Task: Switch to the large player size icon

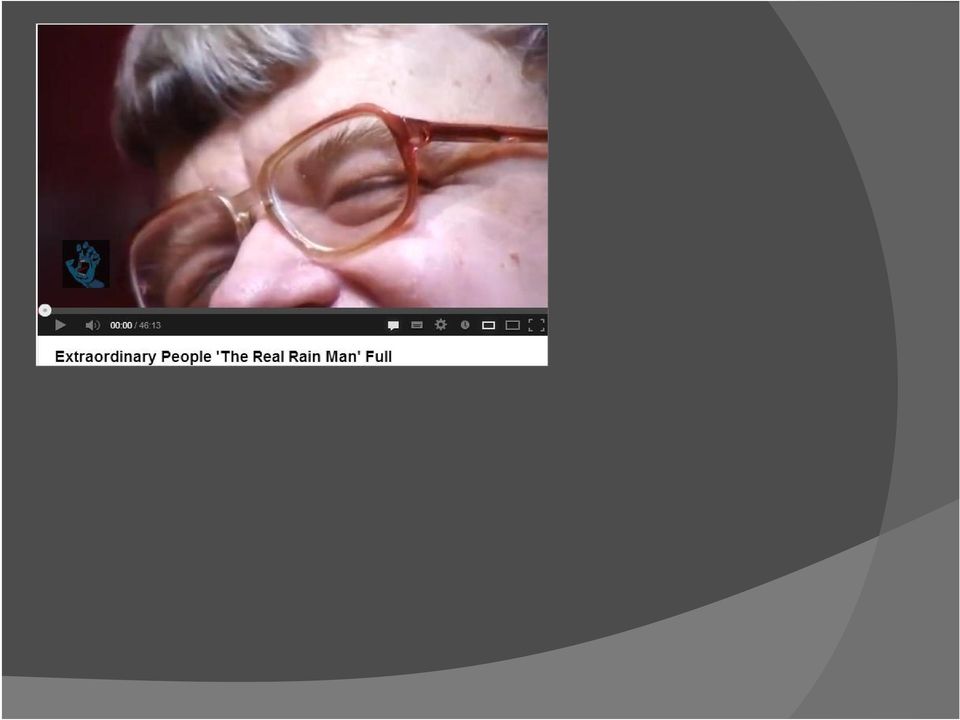Action: coord(512,325)
